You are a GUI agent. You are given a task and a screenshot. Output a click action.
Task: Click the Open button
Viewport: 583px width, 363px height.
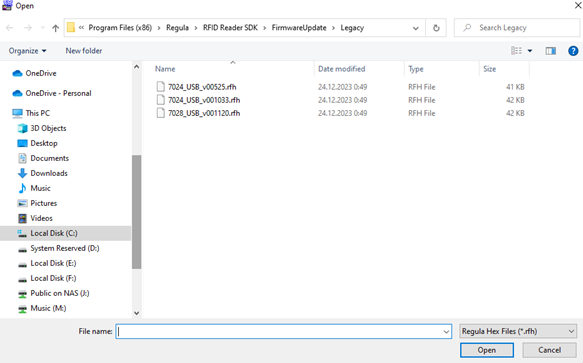tap(487, 350)
